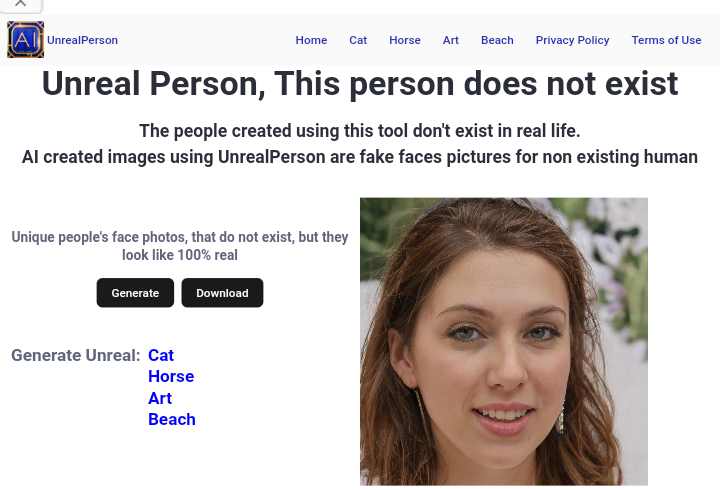Open Art from the top navigation
The height and width of the screenshot is (490, 720).
pos(450,40)
